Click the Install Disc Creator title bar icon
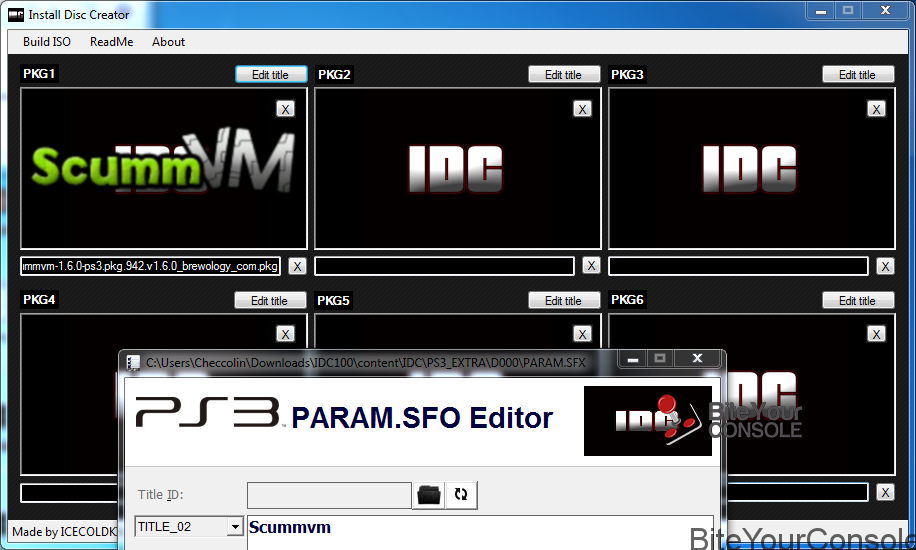 point(16,15)
